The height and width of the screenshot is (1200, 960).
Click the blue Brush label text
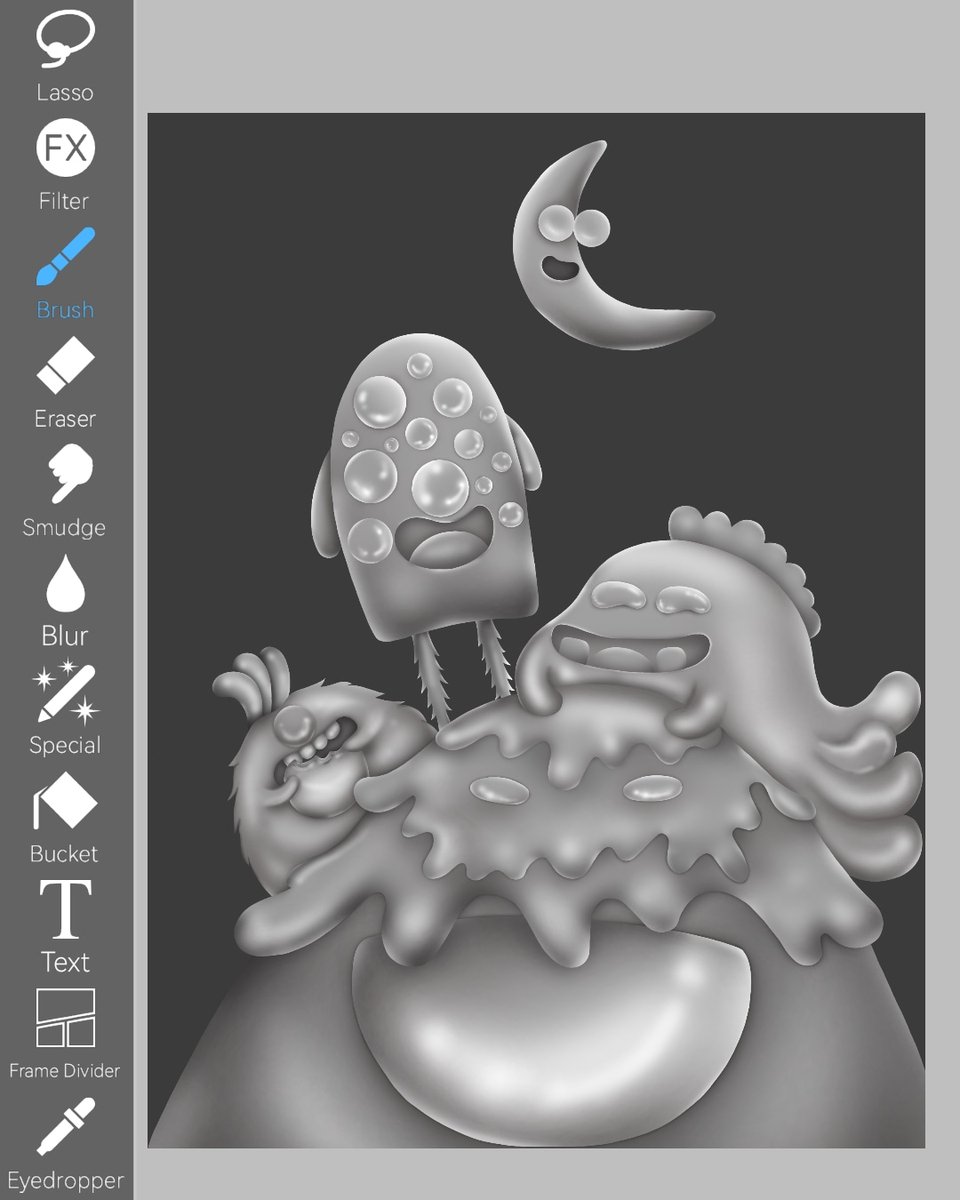(x=65, y=310)
